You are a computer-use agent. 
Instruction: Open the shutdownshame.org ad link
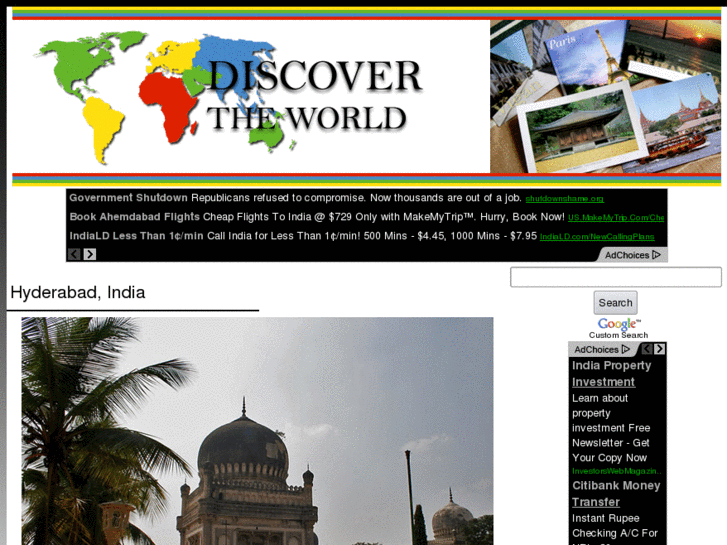(564, 199)
